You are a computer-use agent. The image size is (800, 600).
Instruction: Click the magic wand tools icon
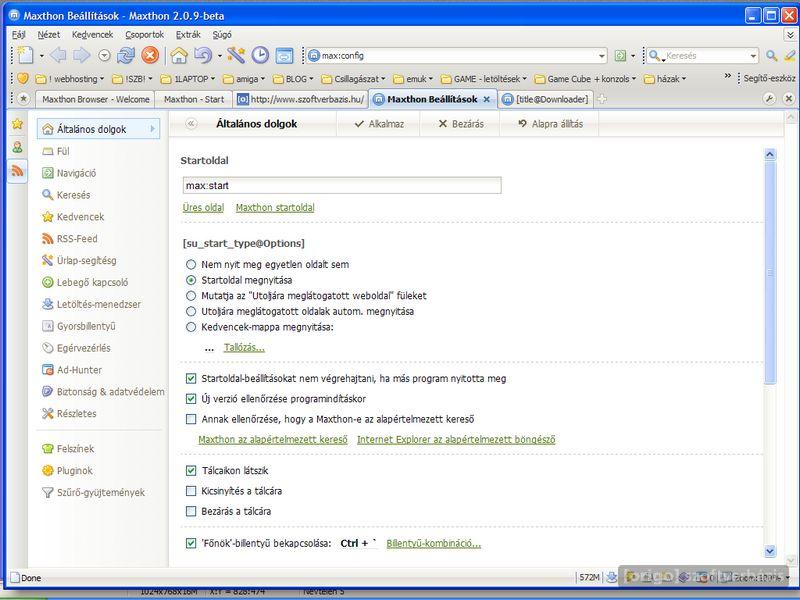(x=236, y=55)
